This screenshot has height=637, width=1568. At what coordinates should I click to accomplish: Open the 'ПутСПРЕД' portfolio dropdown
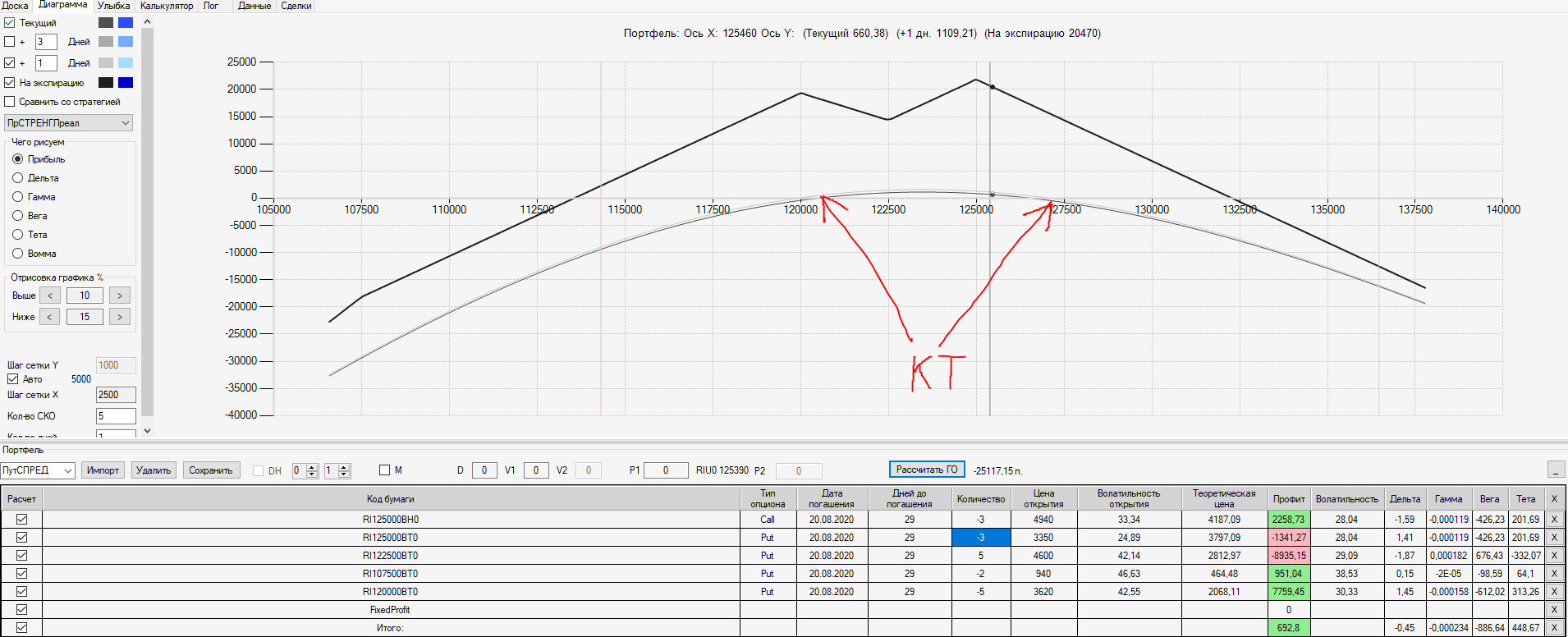[x=38, y=470]
